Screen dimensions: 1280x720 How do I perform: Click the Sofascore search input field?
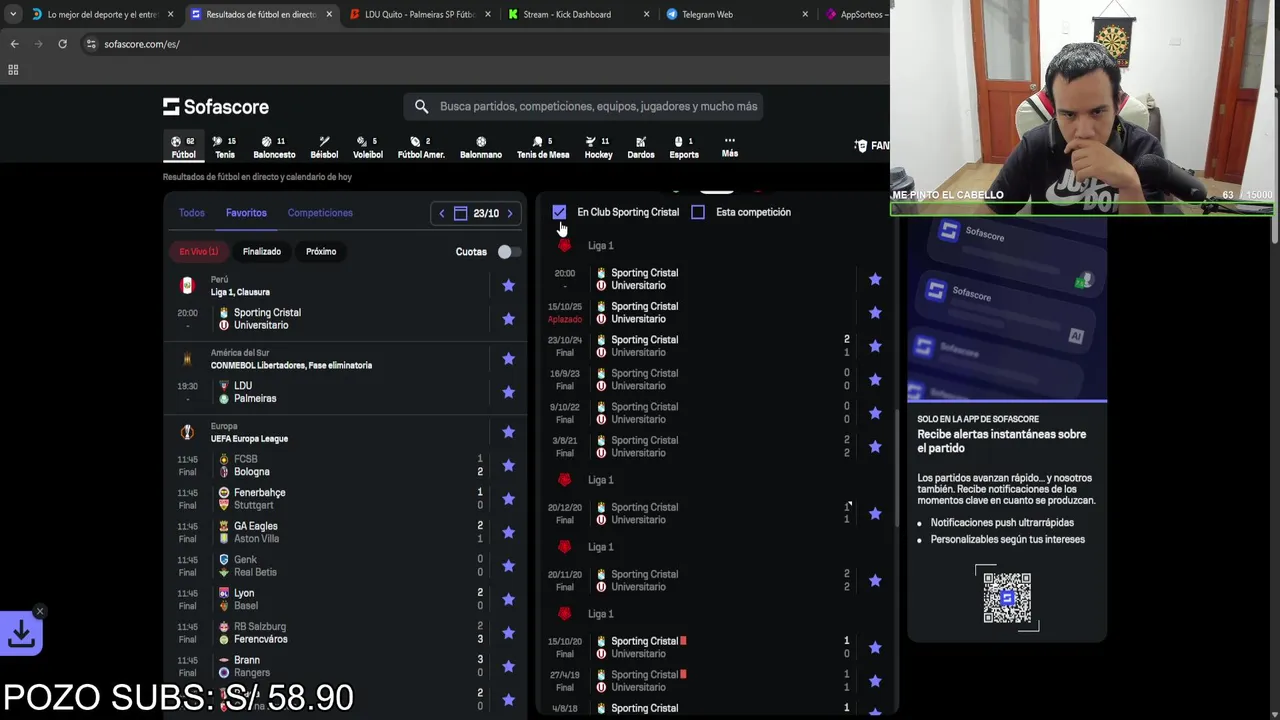pos(583,106)
